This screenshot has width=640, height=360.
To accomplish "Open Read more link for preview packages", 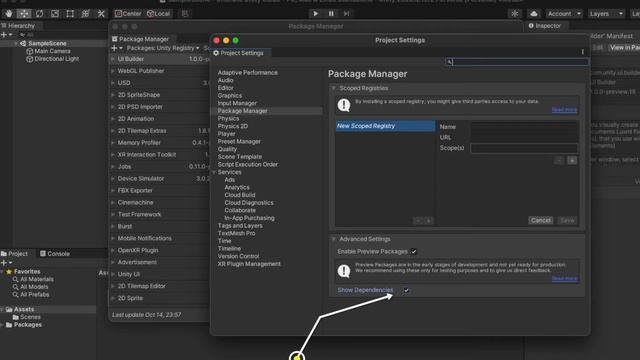I will click(x=564, y=279).
